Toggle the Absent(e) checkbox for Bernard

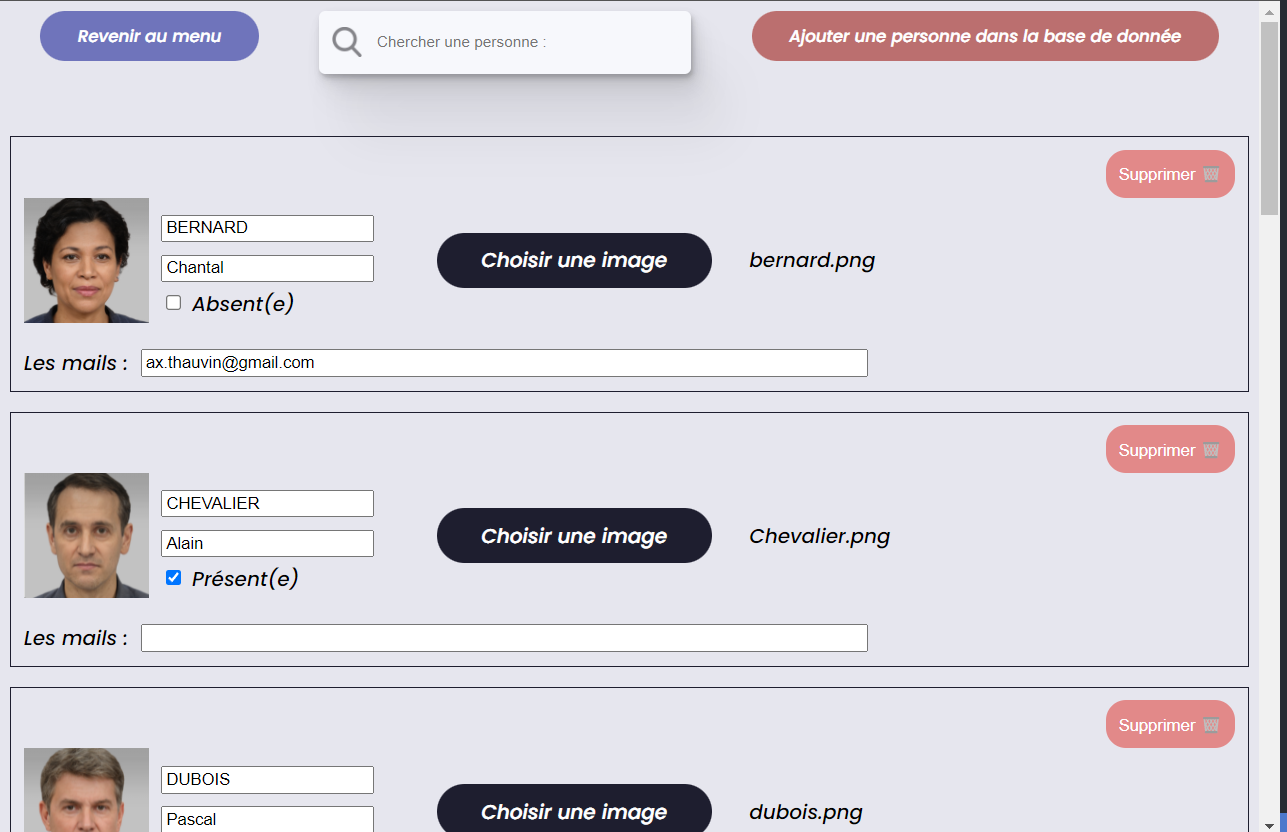[x=173, y=303]
